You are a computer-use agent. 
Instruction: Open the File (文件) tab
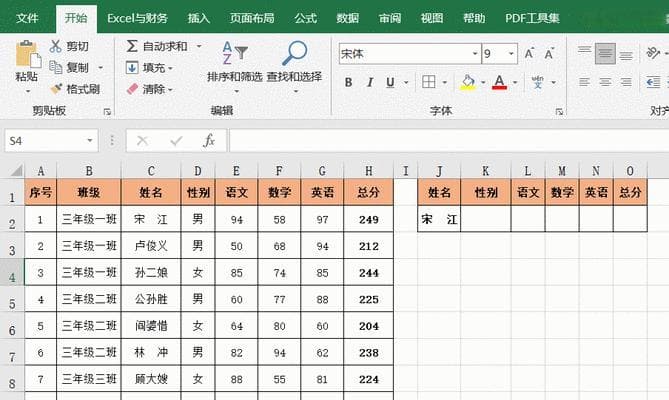(27, 18)
